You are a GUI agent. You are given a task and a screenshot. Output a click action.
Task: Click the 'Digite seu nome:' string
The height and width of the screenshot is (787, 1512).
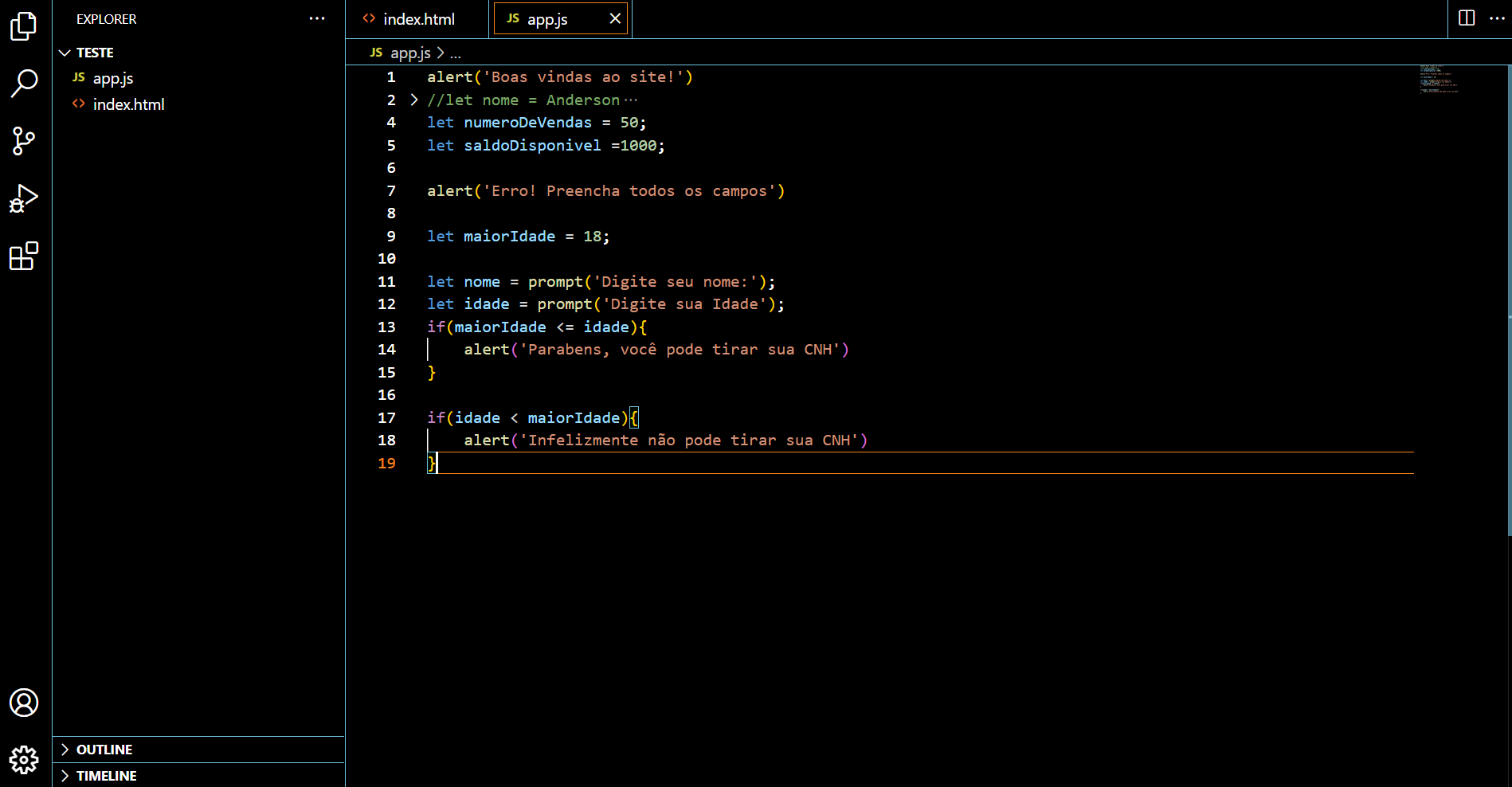click(x=676, y=282)
